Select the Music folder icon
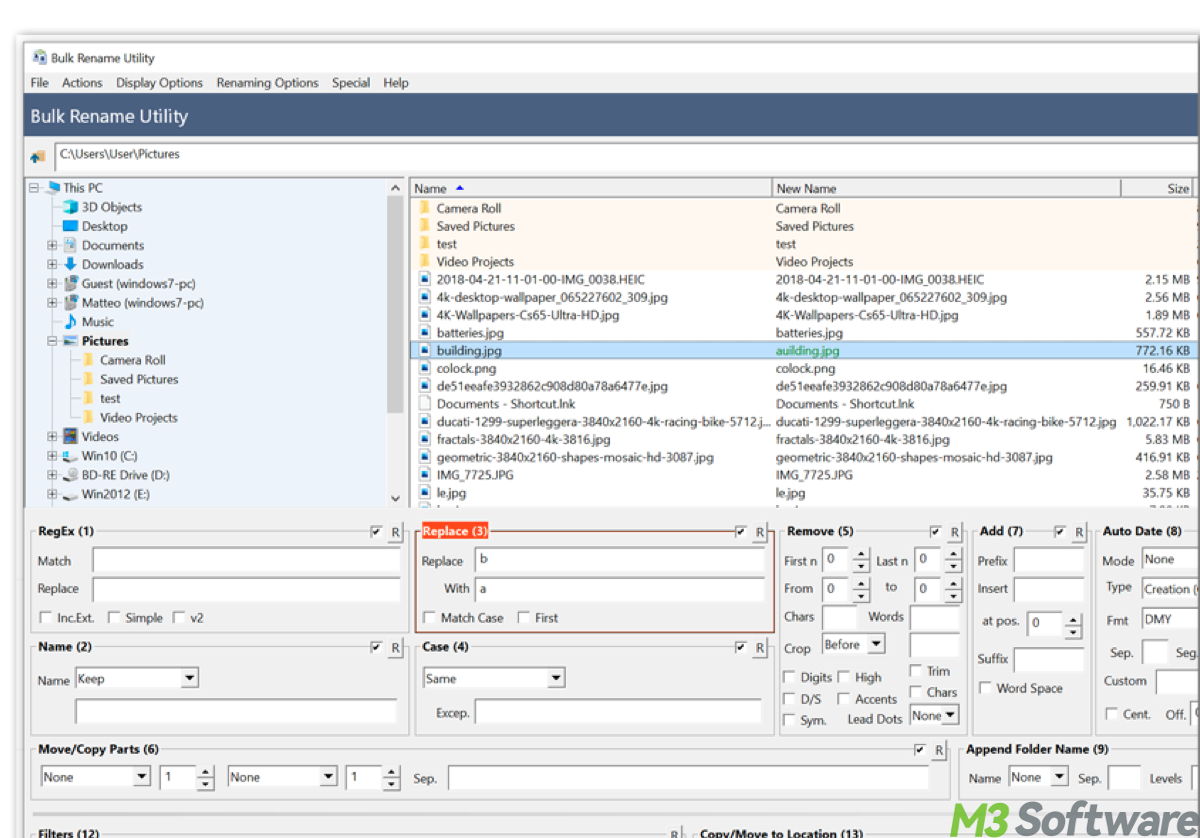Screen dimensions: 1200x838 tap(70, 322)
